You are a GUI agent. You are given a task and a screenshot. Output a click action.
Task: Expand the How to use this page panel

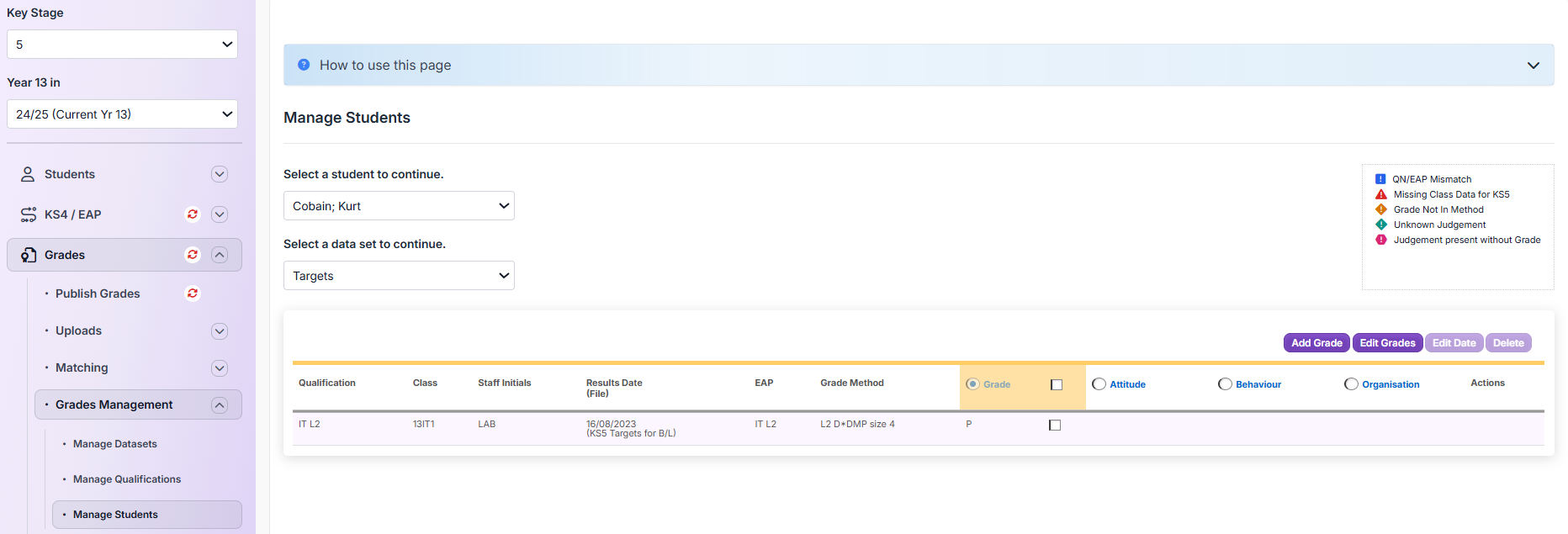pyautogui.click(x=1533, y=66)
